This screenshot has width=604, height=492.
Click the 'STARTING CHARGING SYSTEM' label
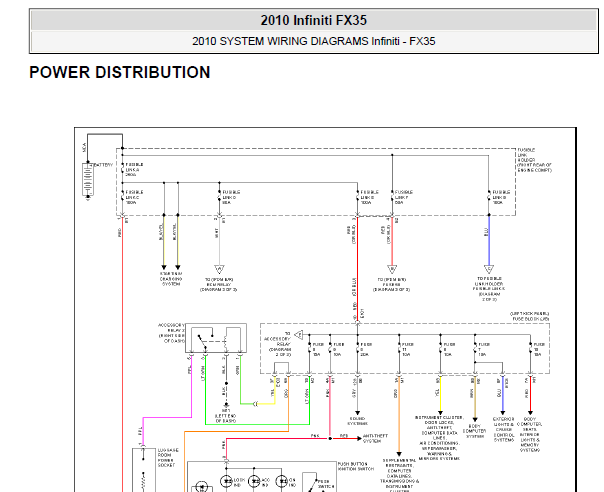[x=171, y=279]
